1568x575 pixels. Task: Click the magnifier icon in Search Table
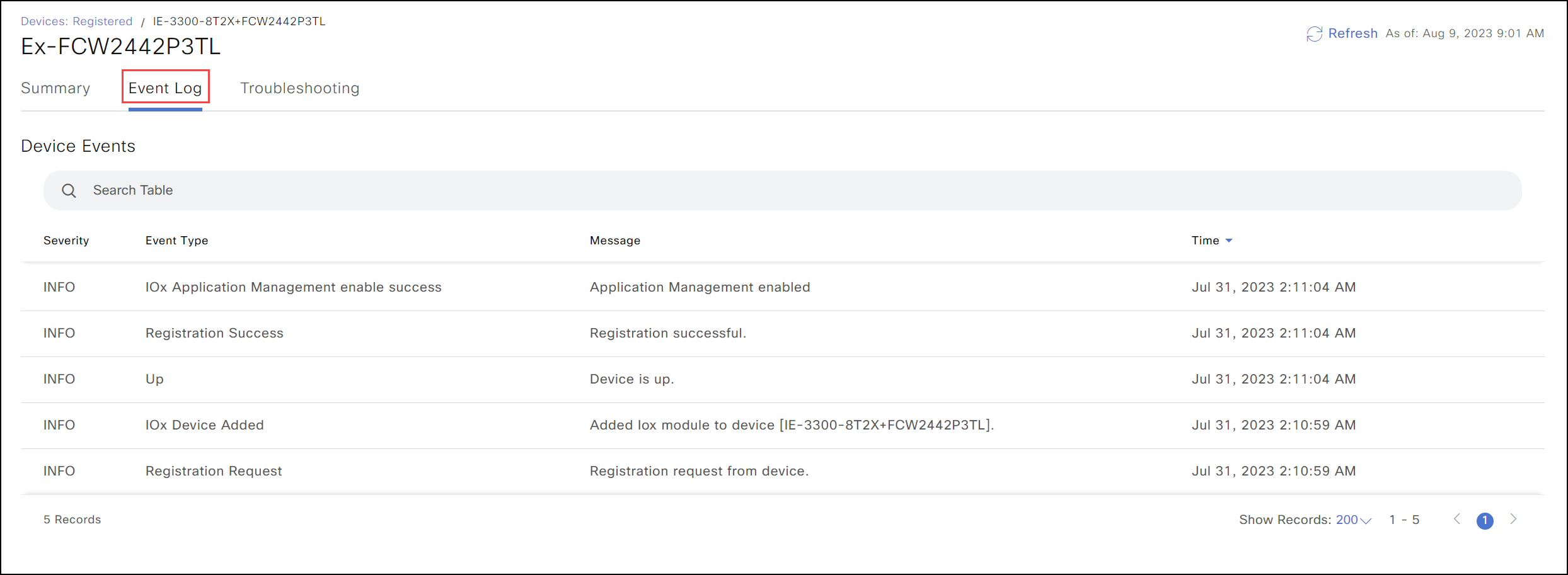69,191
